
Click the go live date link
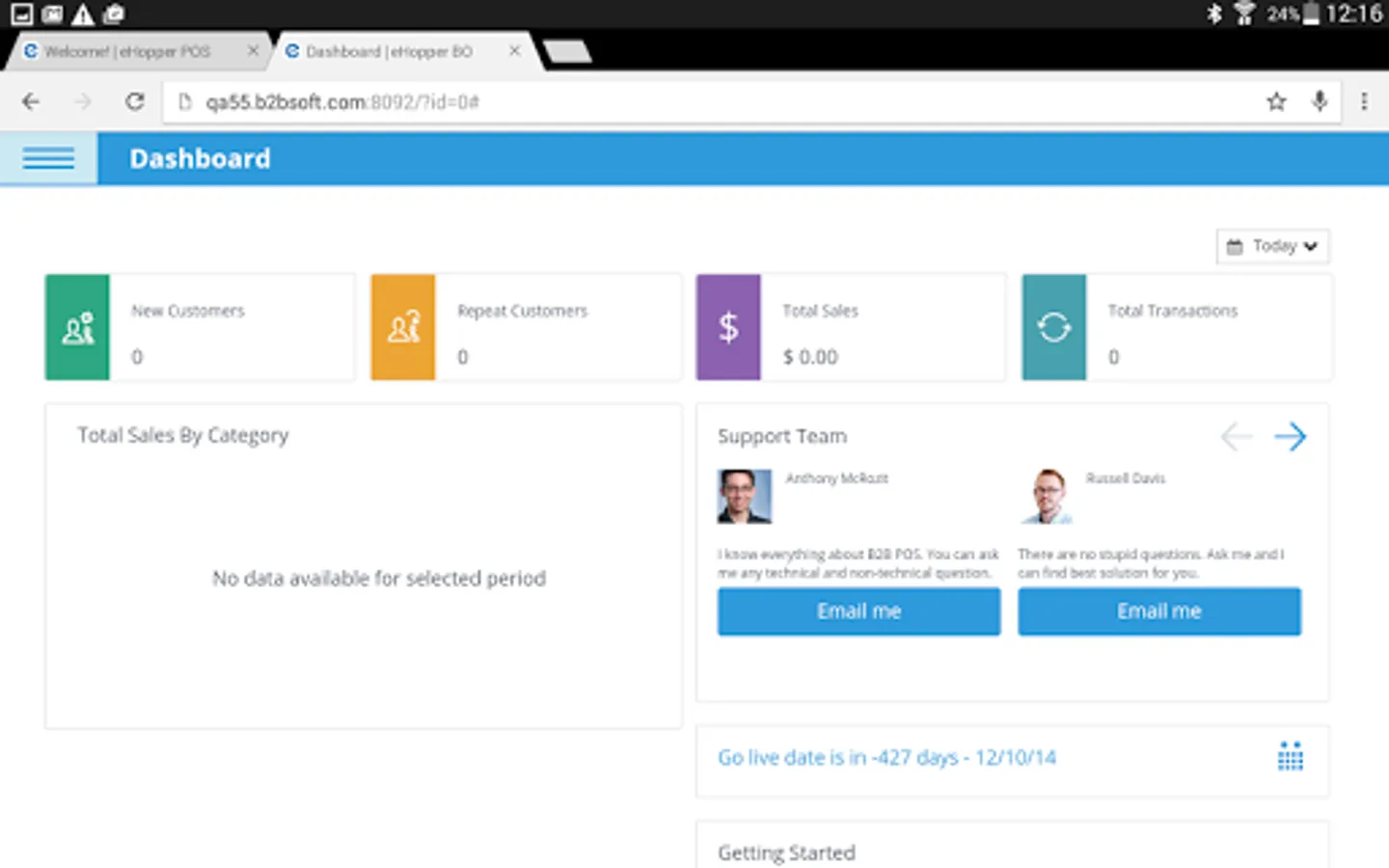[x=885, y=757]
